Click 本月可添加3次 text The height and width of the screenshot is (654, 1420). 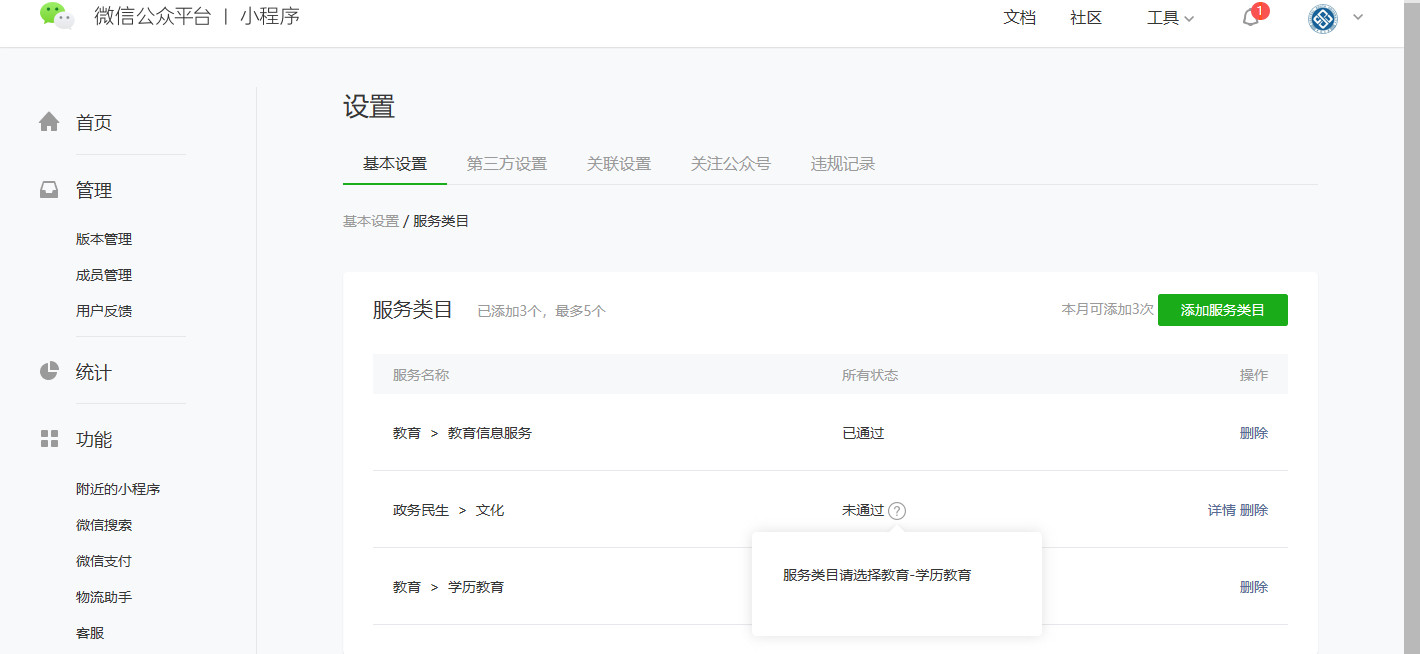click(1107, 310)
